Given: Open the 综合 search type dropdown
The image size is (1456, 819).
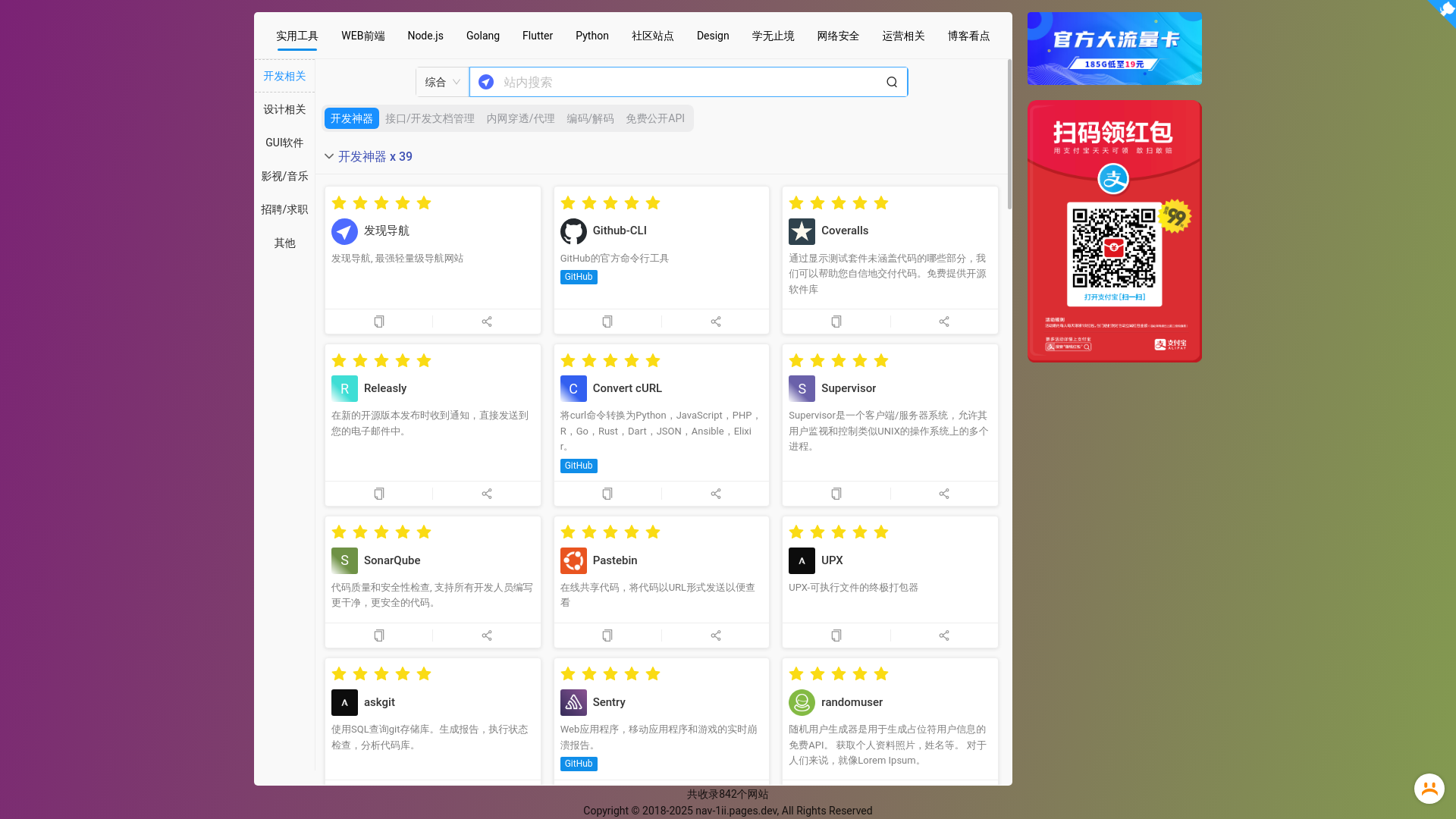Looking at the screenshot, I should [x=442, y=82].
